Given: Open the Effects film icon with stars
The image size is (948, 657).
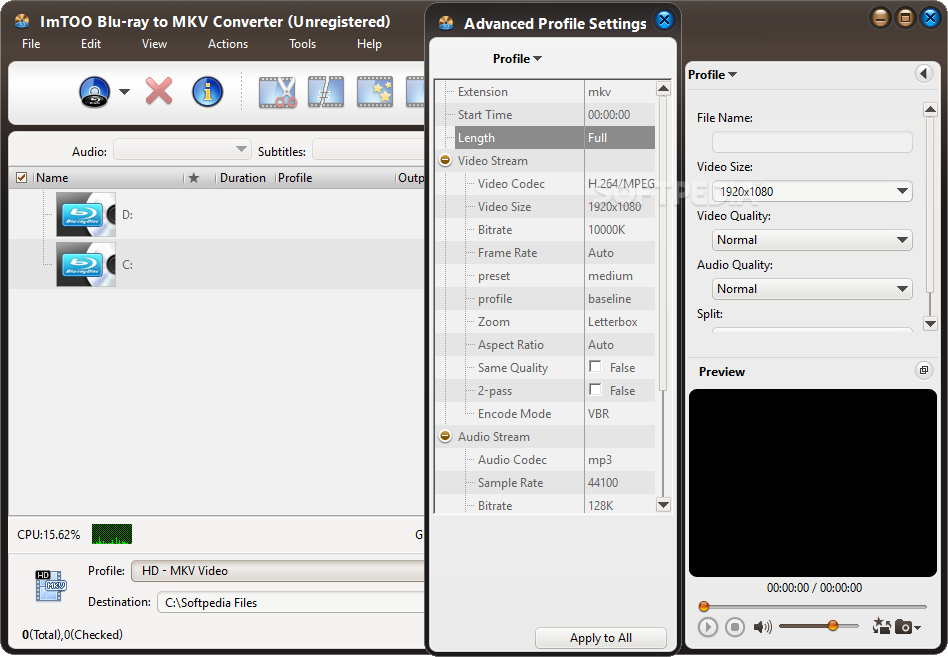Looking at the screenshot, I should click(375, 92).
